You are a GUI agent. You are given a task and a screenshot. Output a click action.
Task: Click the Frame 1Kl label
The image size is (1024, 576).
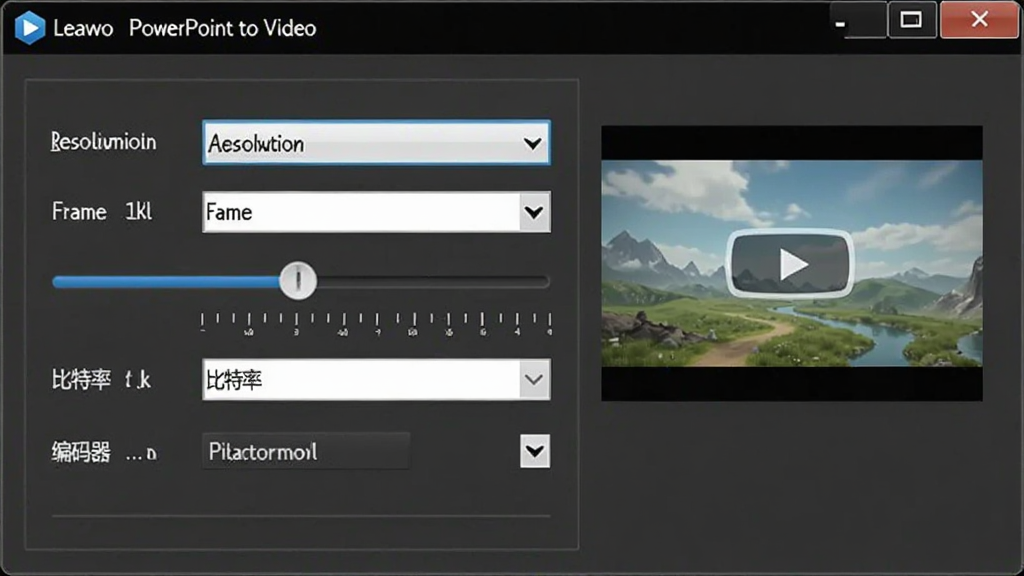pyautogui.click(x=102, y=212)
